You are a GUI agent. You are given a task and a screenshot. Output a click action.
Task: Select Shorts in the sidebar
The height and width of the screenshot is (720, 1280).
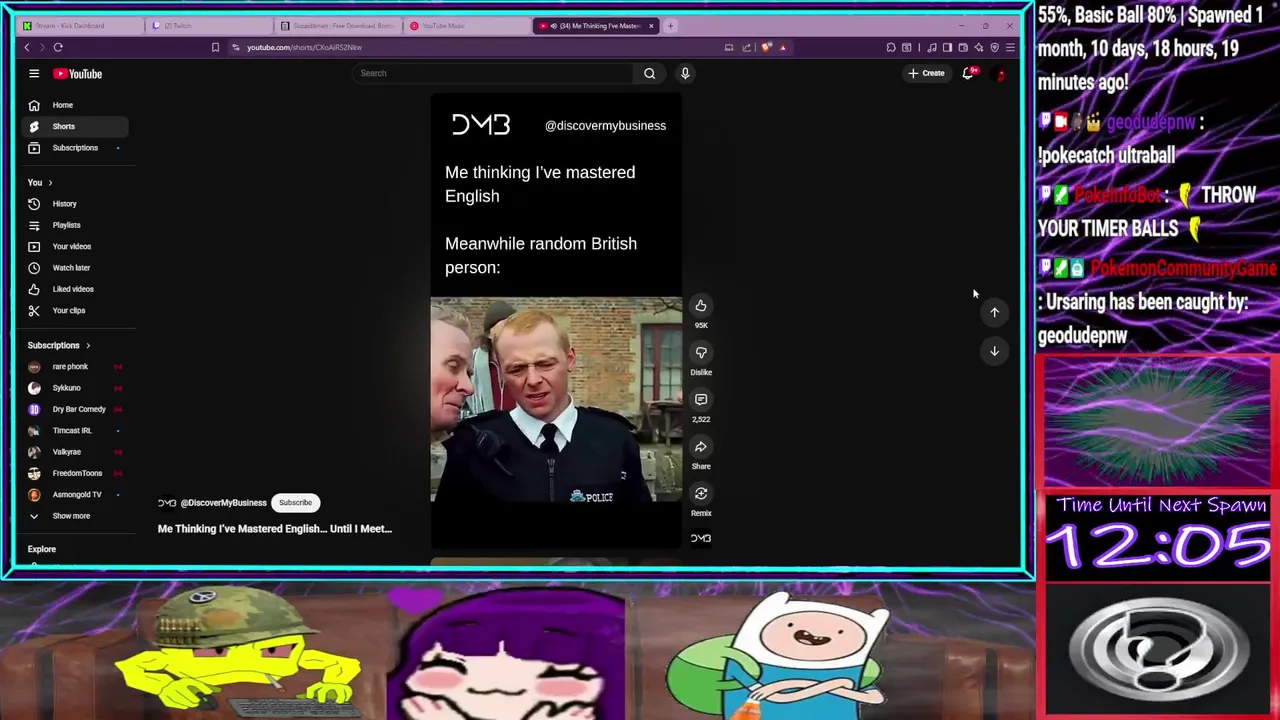point(74,126)
